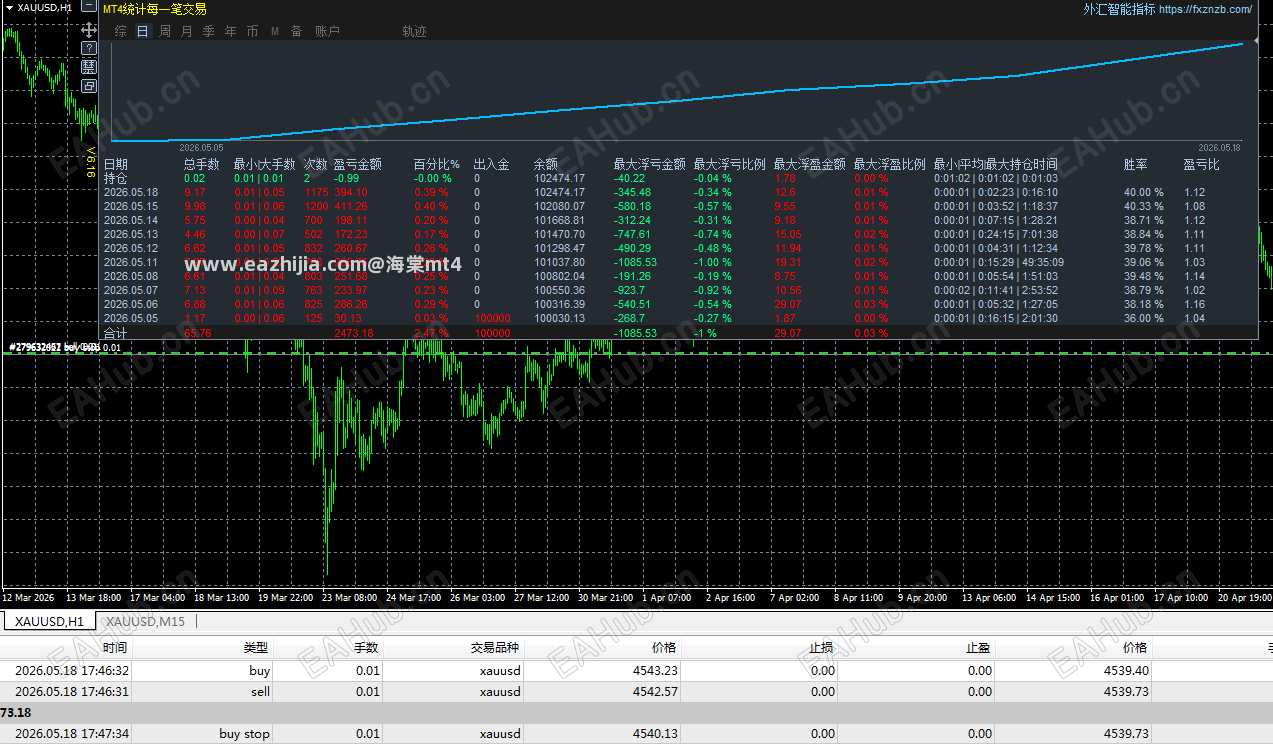Screen dimensions: 1273x753
Task: Select the 综 summary tab
Action: [120, 31]
